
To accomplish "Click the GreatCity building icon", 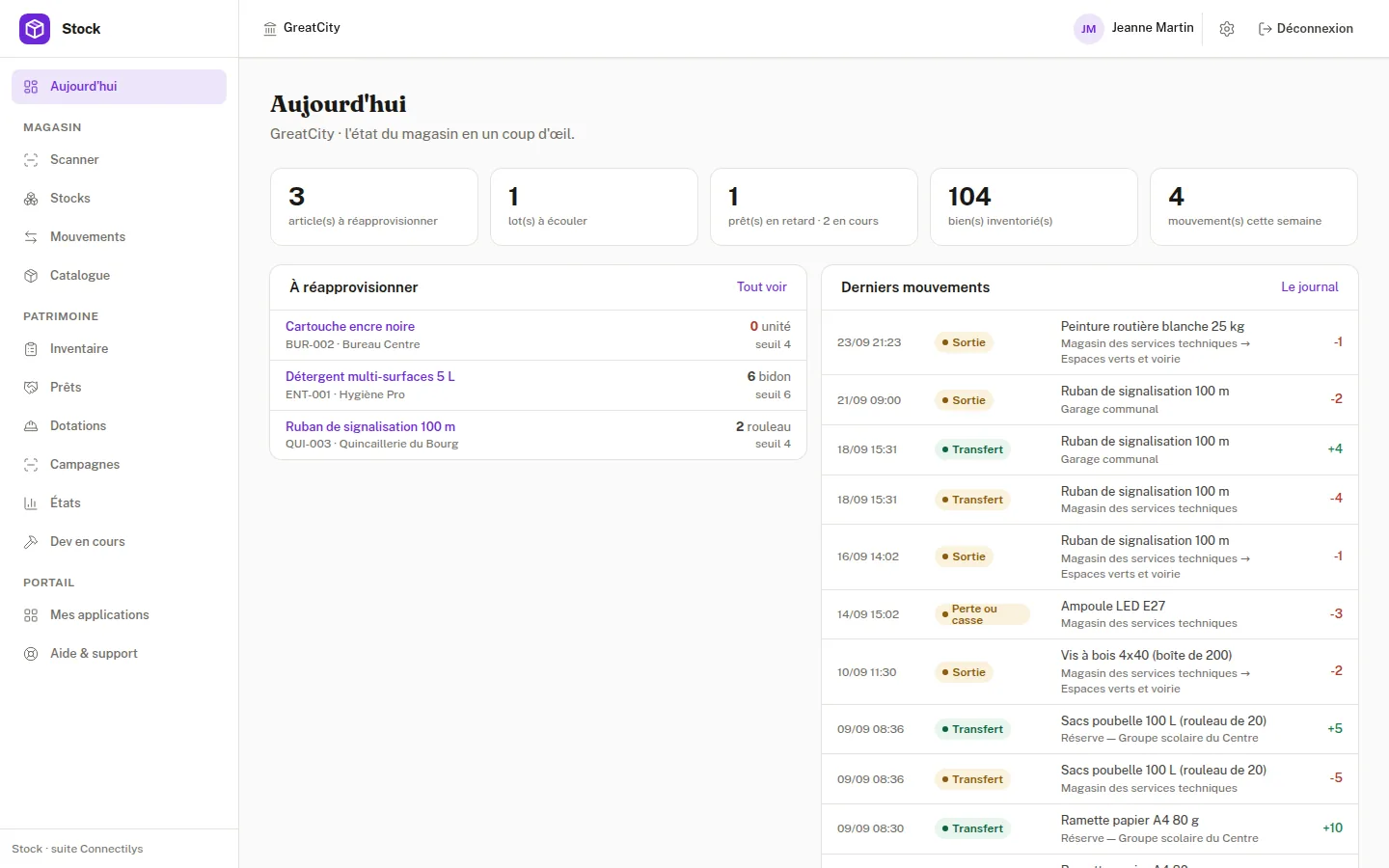I will tap(270, 29).
